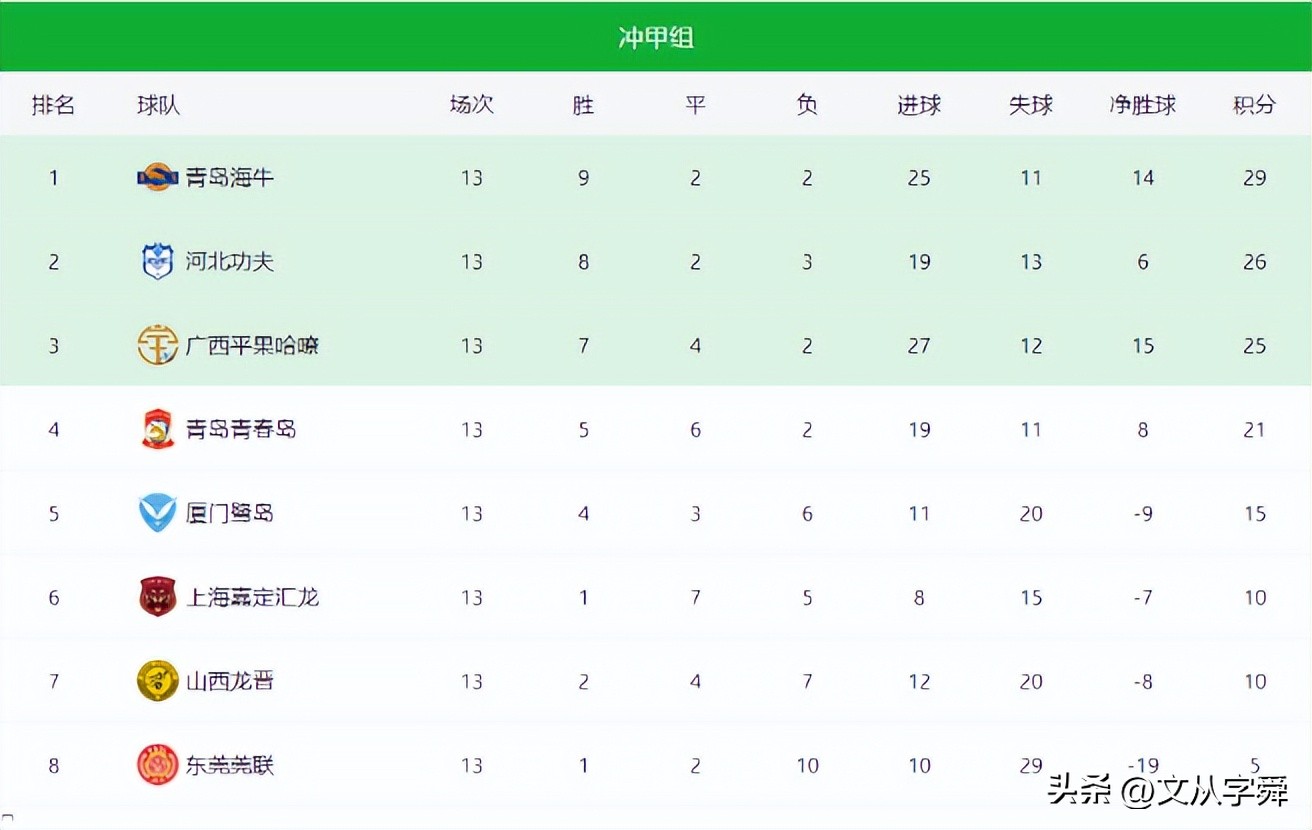Click the 广西平果哈嘹 team crest
The width and height of the screenshot is (1312, 830).
(157, 346)
